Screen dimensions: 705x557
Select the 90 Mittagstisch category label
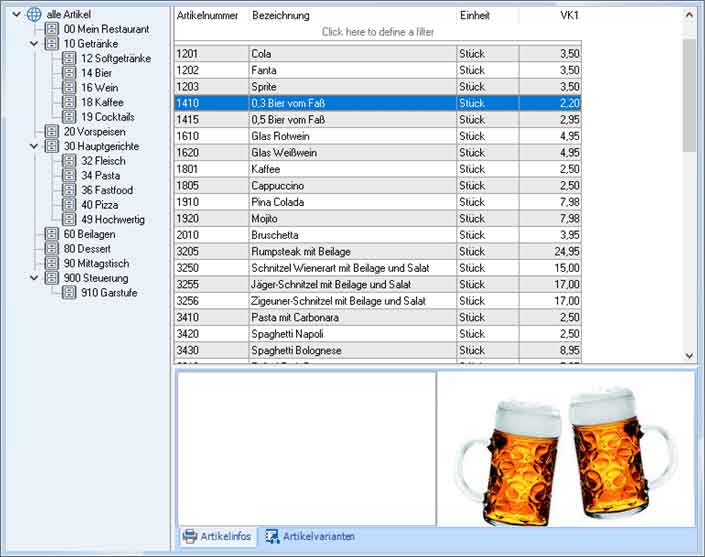(x=96, y=263)
